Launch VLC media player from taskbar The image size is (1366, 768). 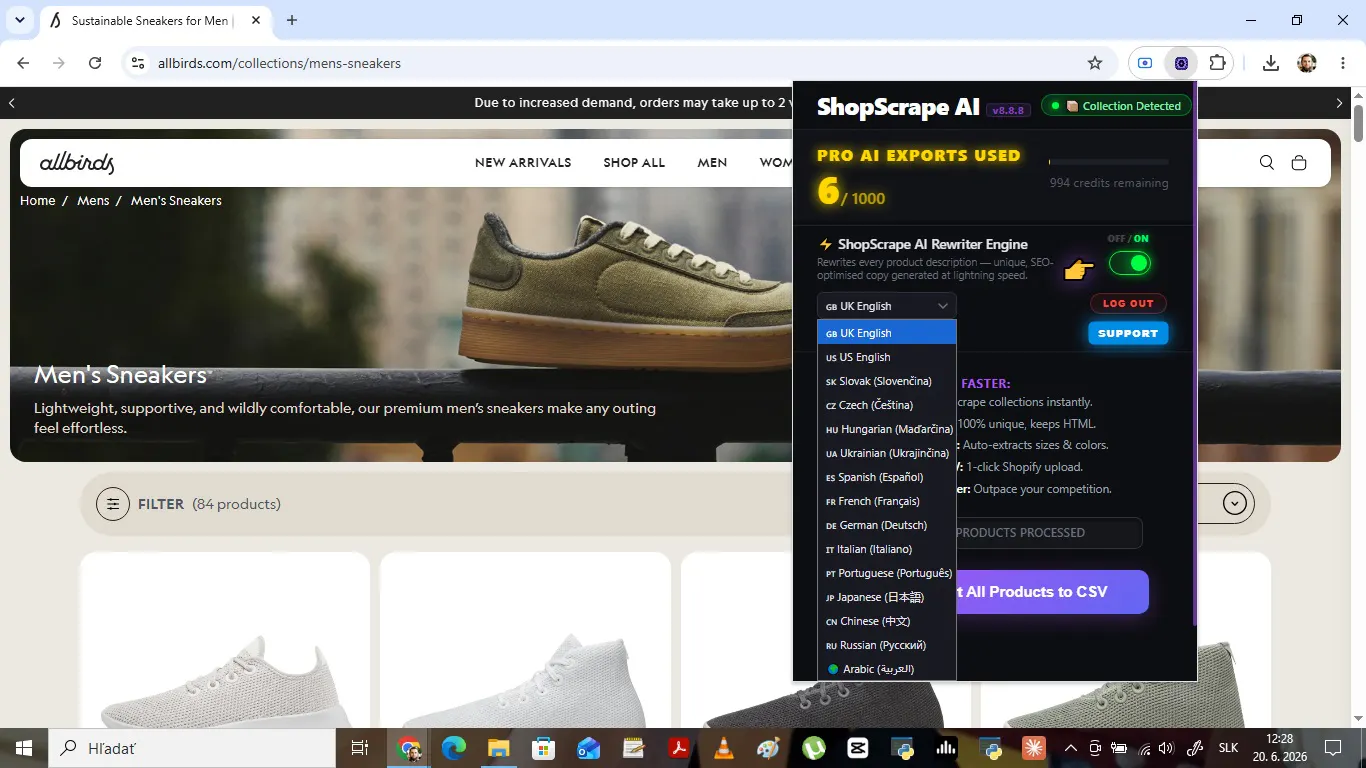(723, 748)
